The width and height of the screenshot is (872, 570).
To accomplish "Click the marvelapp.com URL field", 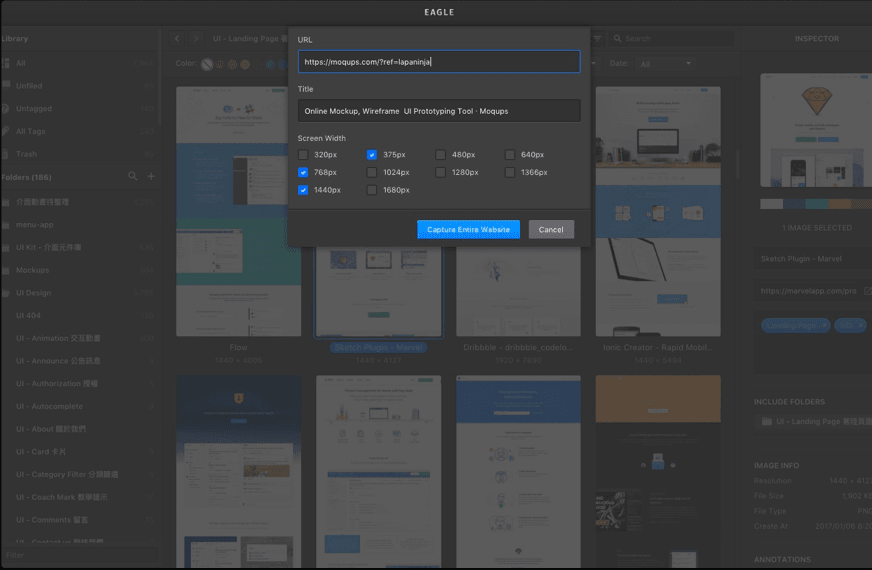I will (809, 291).
